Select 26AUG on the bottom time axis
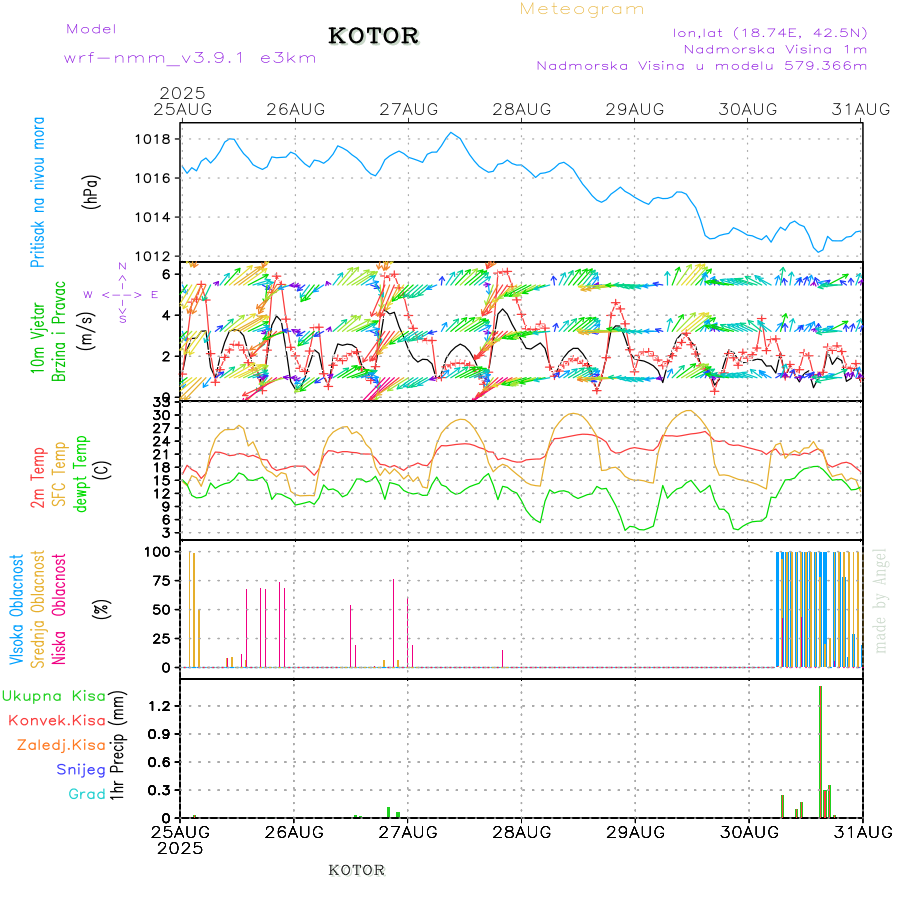The image size is (900, 900). [295, 831]
